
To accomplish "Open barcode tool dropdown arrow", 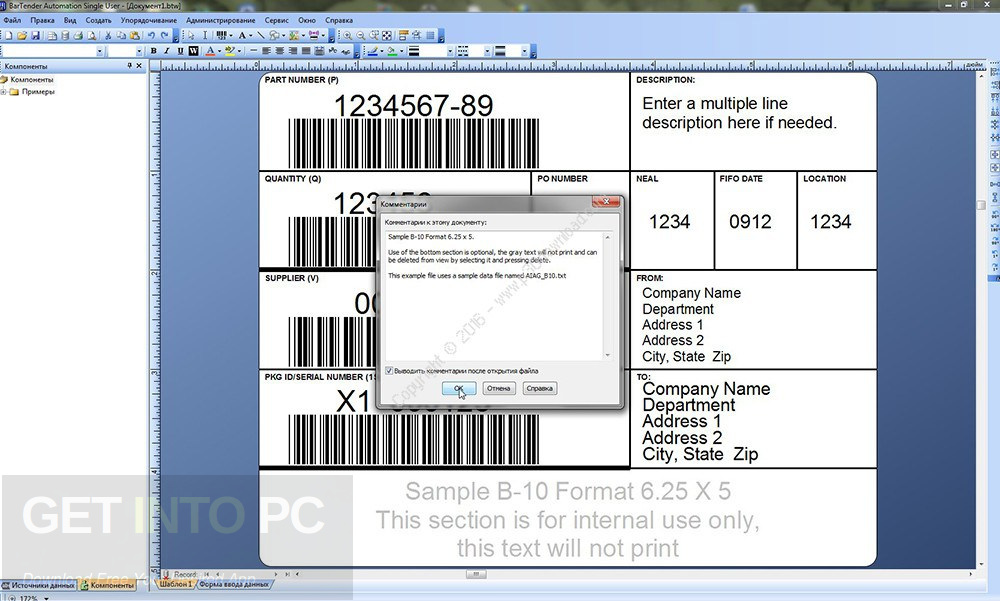I will click(231, 36).
